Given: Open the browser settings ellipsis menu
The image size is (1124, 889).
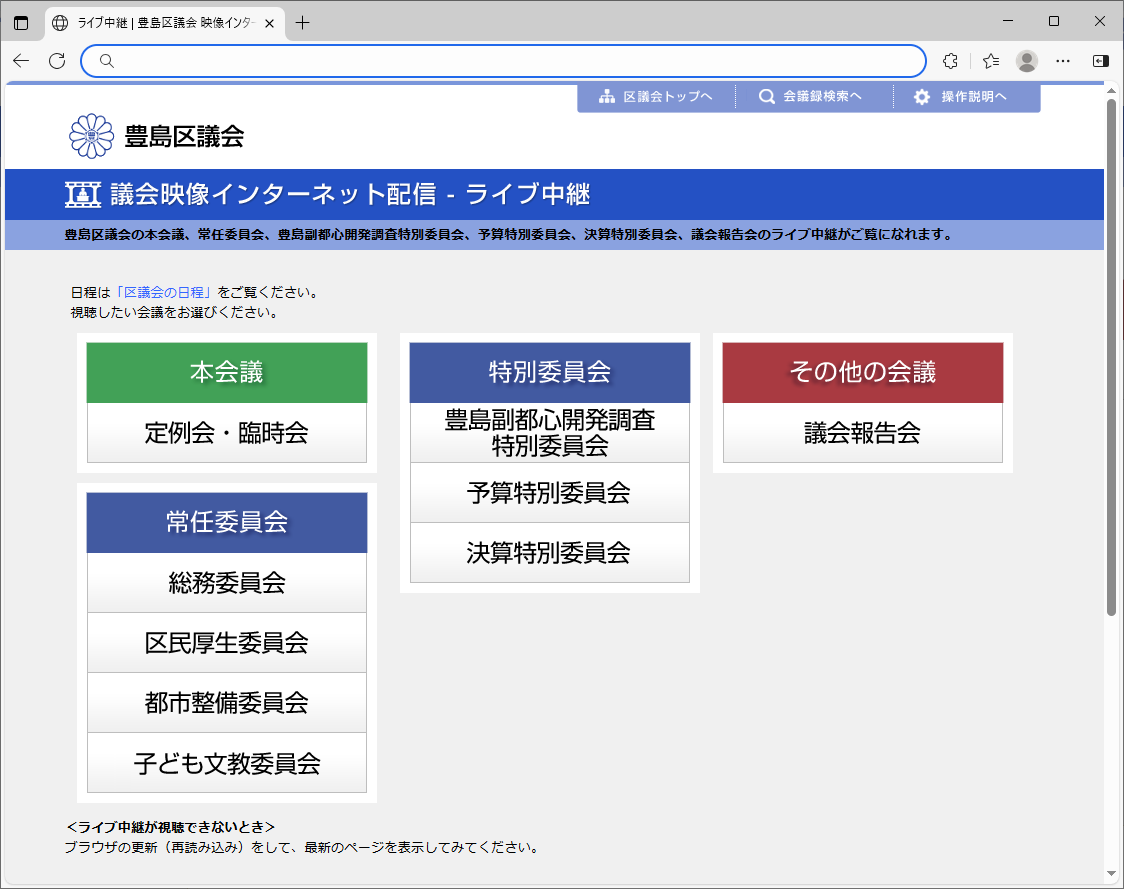Looking at the screenshot, I should (1063, 61).
